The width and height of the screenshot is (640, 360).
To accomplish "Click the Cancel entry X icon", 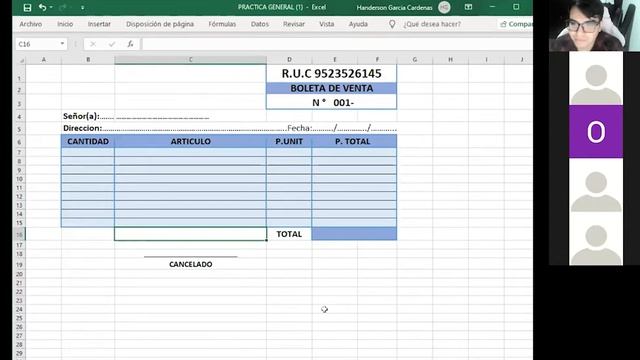I will tap(93, 44).
